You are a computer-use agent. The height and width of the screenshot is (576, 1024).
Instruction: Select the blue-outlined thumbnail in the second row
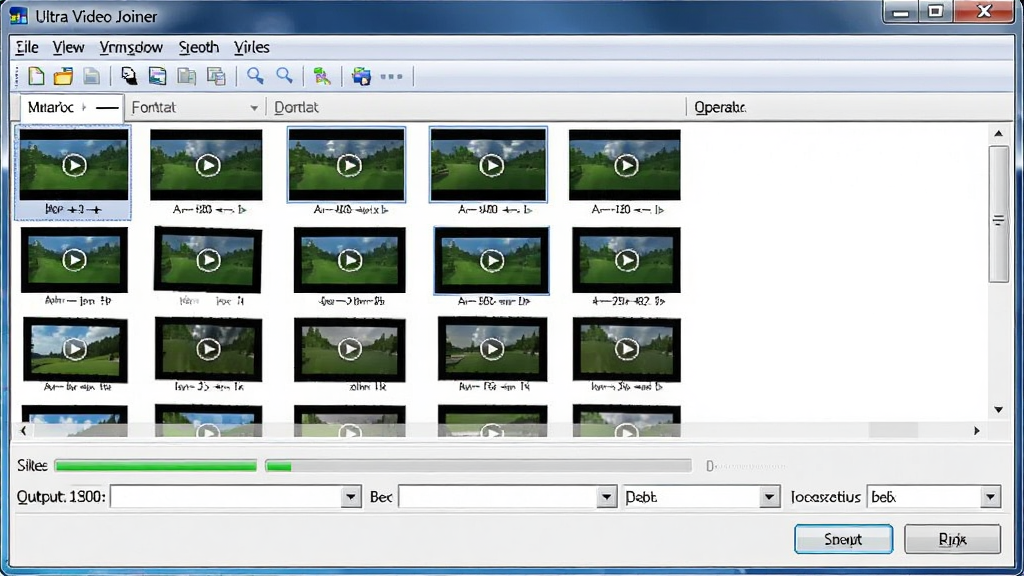(491, 261)
